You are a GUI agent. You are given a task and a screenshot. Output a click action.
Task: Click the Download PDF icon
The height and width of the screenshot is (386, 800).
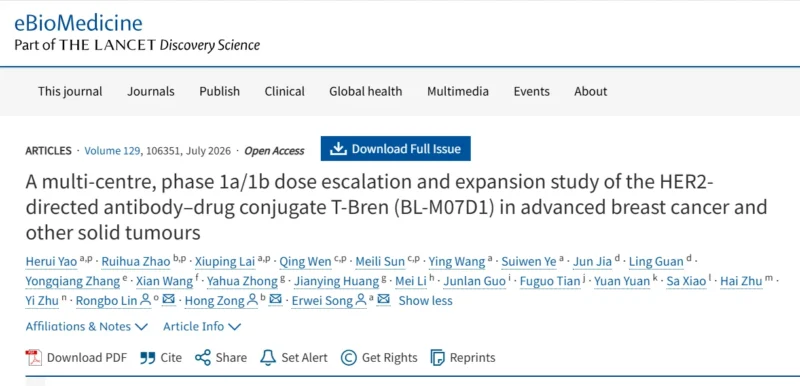coord(34,357)
